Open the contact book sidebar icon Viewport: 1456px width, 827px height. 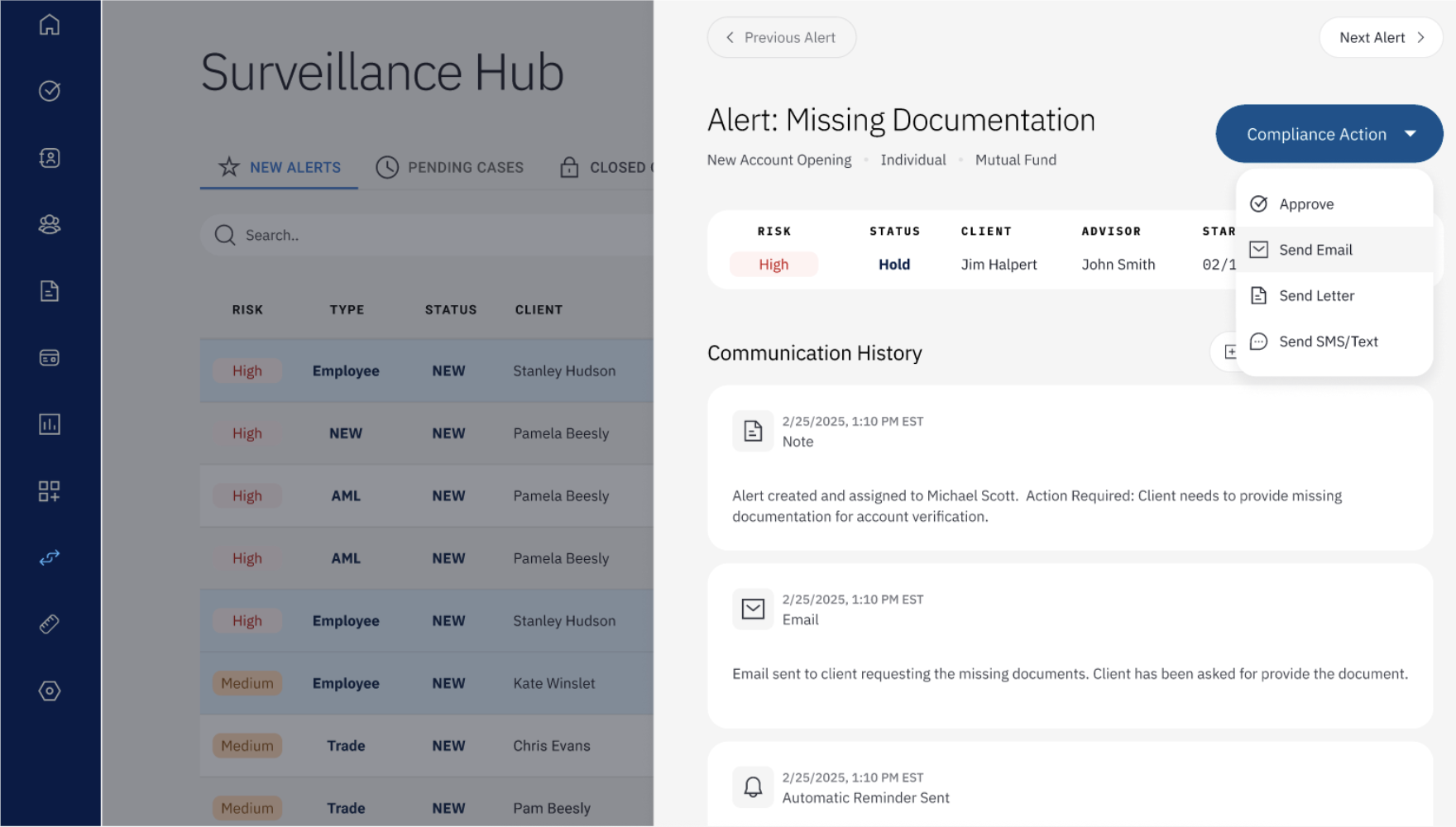tap(50, 158)
